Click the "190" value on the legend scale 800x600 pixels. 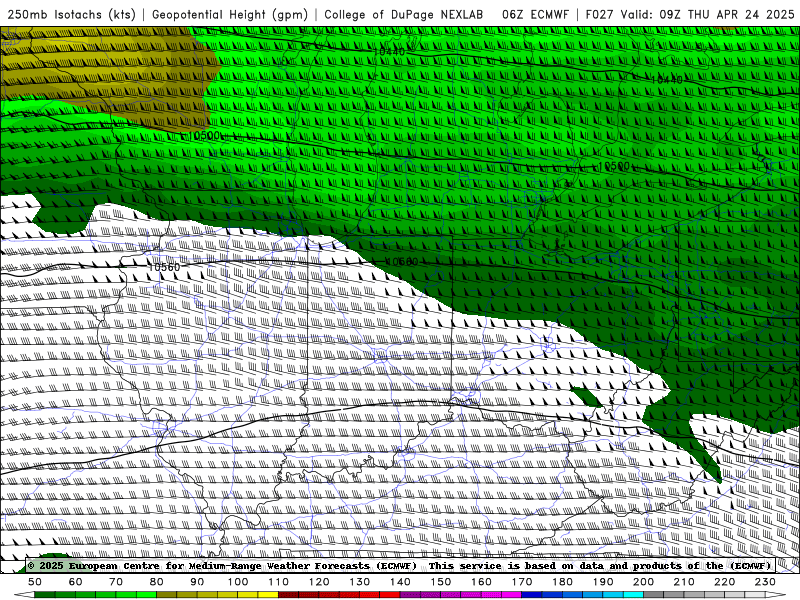603,582
